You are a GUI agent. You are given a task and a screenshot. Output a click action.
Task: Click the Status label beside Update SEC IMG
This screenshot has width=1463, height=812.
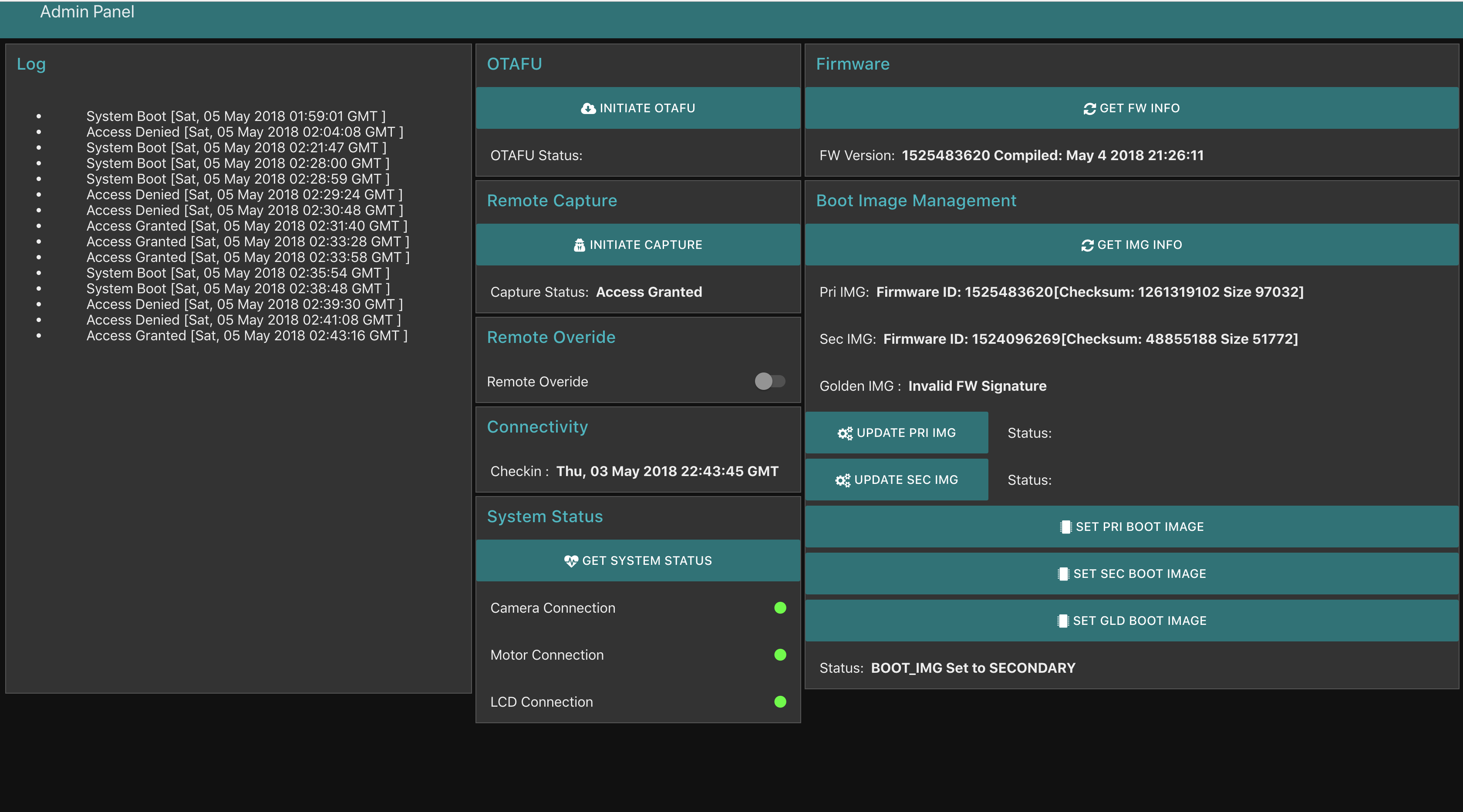[x=1029, y=480]
